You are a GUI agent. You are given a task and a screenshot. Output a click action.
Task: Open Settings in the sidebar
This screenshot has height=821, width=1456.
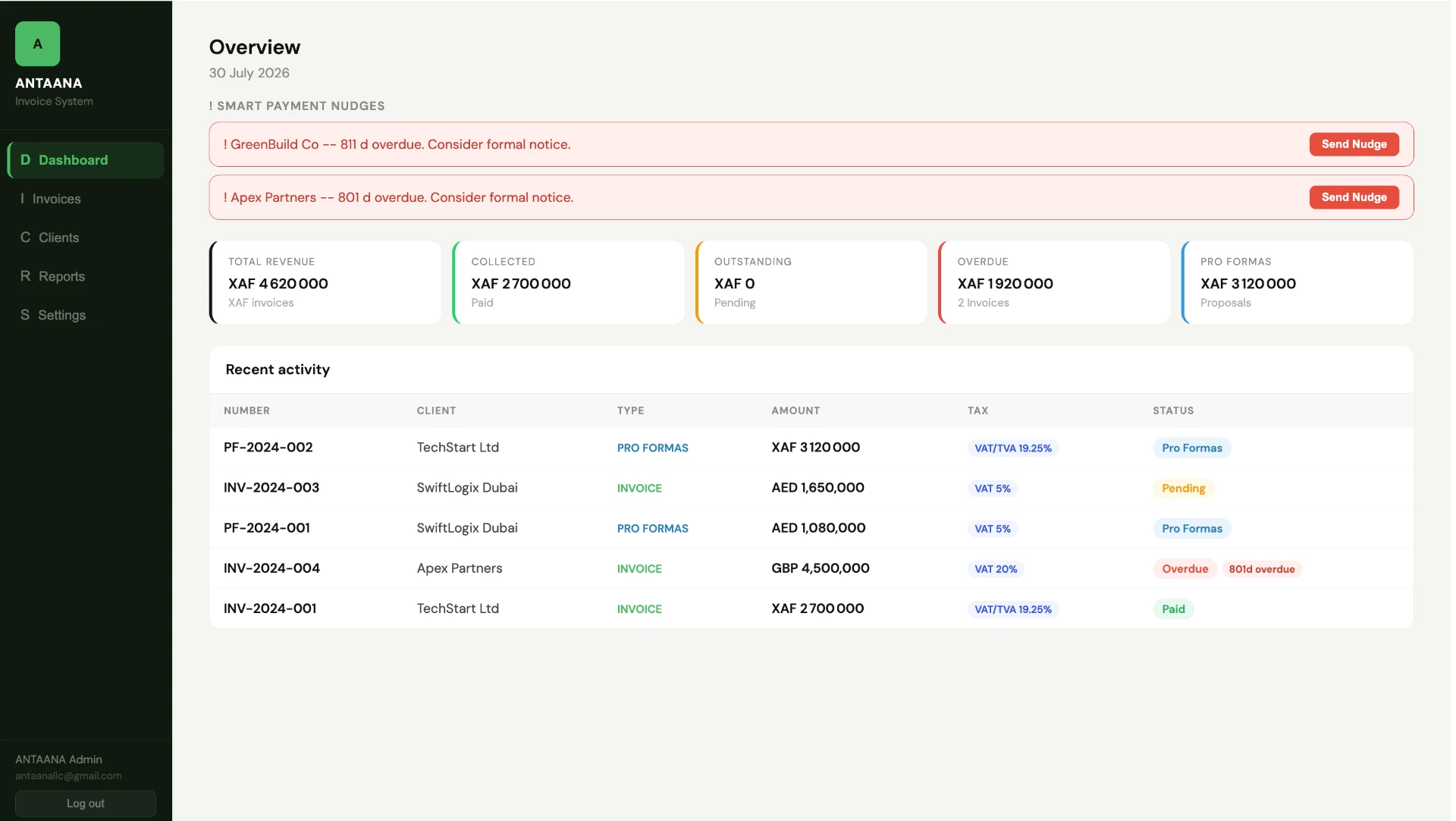pyautogui.click(x=86, y=315)
